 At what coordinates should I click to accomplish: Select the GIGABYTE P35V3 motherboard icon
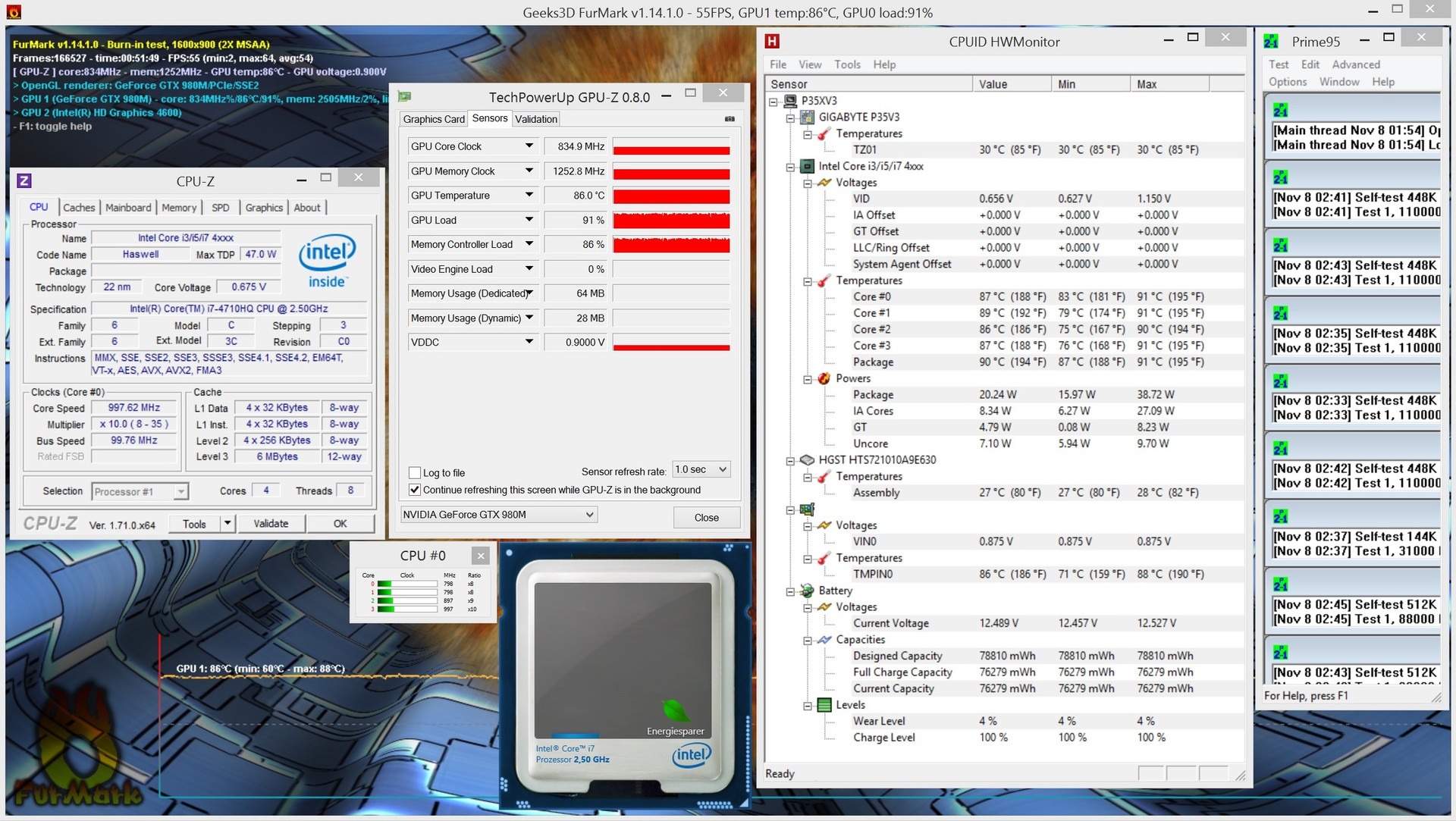tap(808, 117)
